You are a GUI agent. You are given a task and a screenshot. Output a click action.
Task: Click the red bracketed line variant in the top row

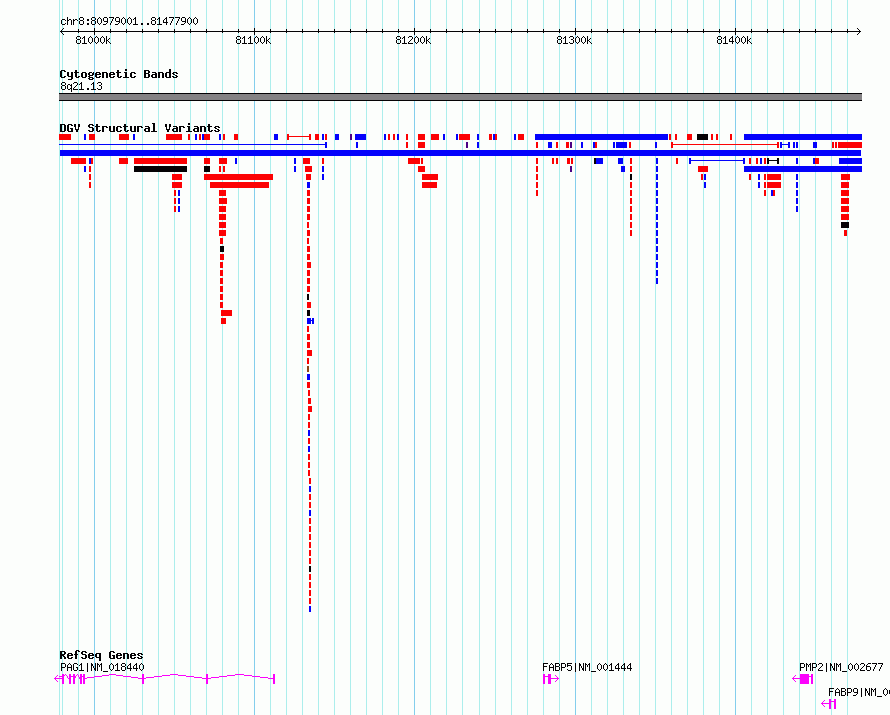(299, 137)
